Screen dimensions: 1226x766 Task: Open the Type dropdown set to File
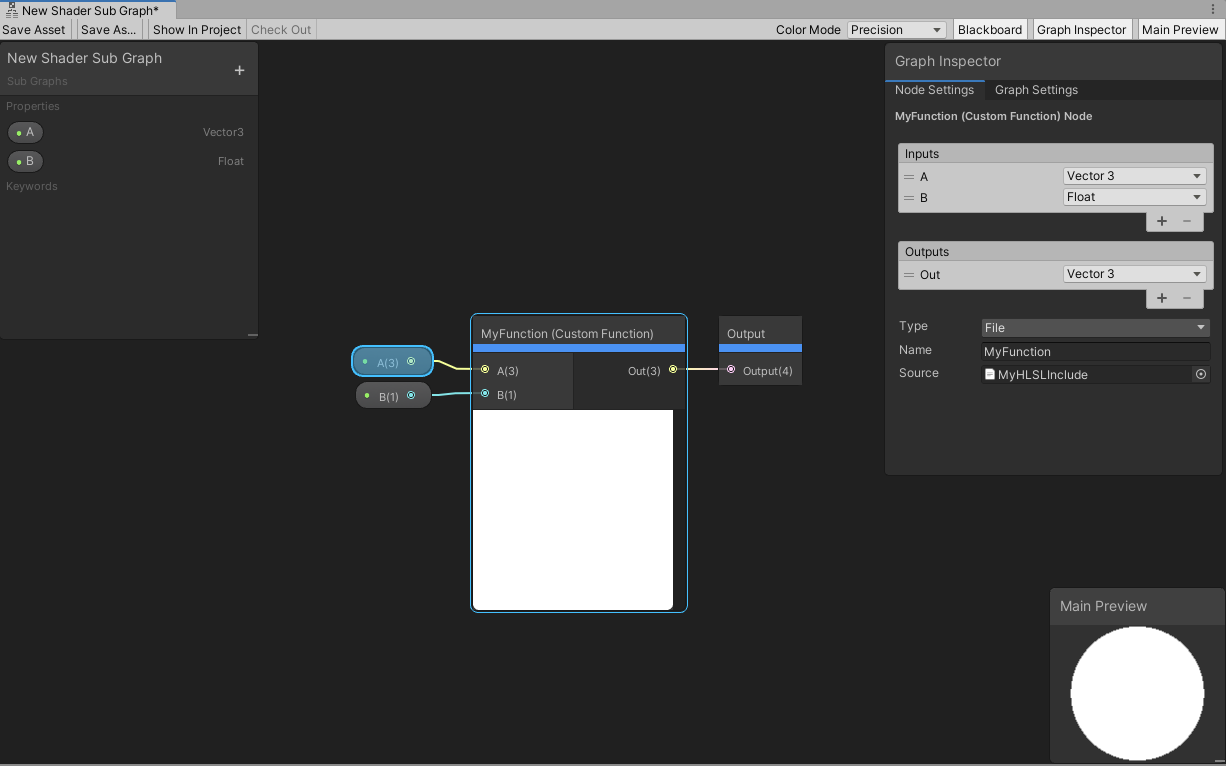click(1095, 328)
